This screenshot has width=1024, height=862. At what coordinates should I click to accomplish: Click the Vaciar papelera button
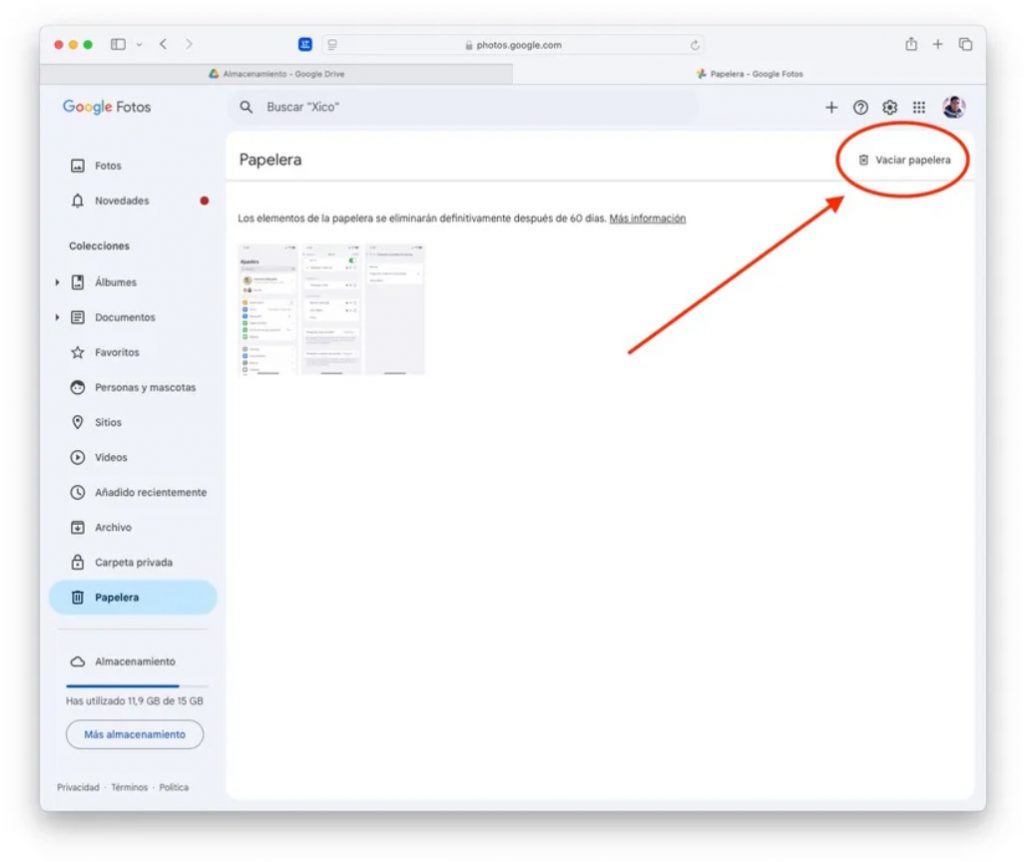point(903,158)
